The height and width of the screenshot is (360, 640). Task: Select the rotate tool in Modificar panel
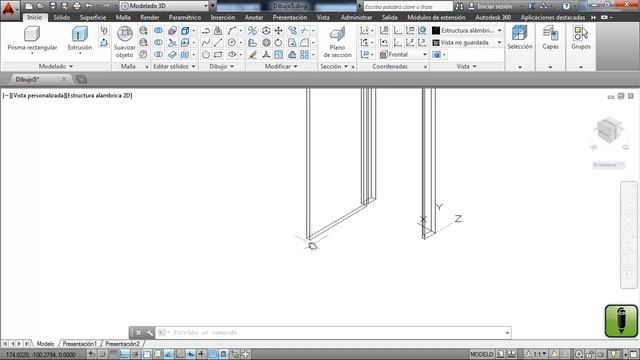279,42
